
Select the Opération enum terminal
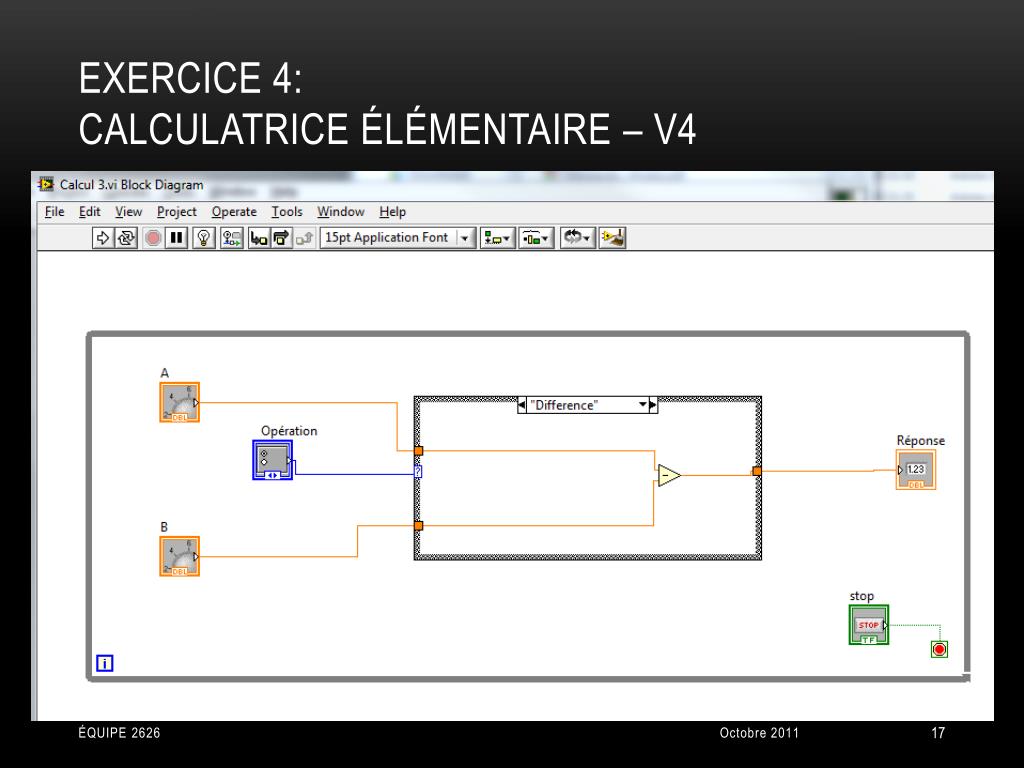(272, 460)
